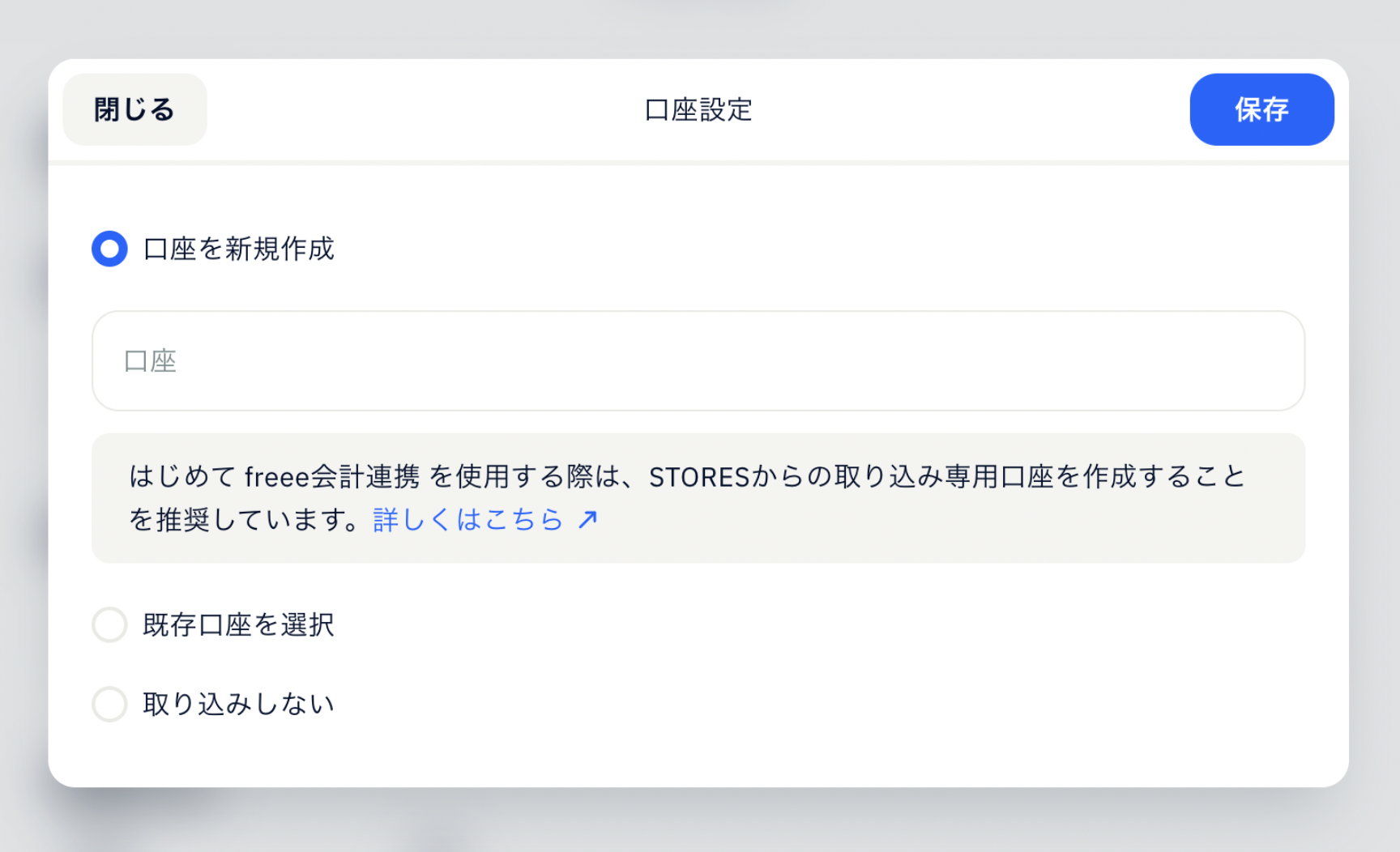Click the gray freee会計連携 notice box

pyautogui.click(x=698, y=498)
